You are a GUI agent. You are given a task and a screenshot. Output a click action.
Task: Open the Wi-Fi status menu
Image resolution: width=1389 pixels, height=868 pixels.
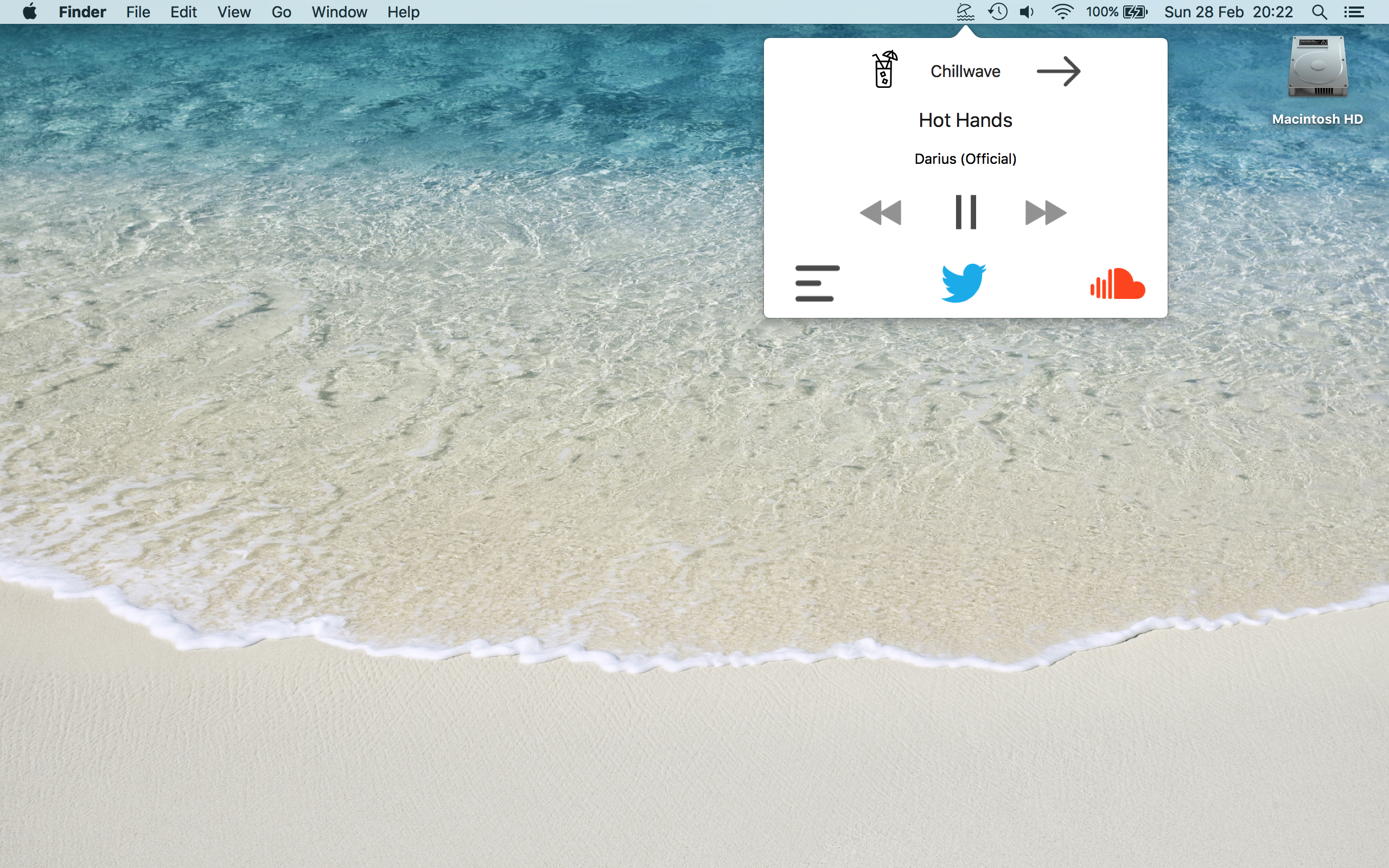pos(1062,12)
